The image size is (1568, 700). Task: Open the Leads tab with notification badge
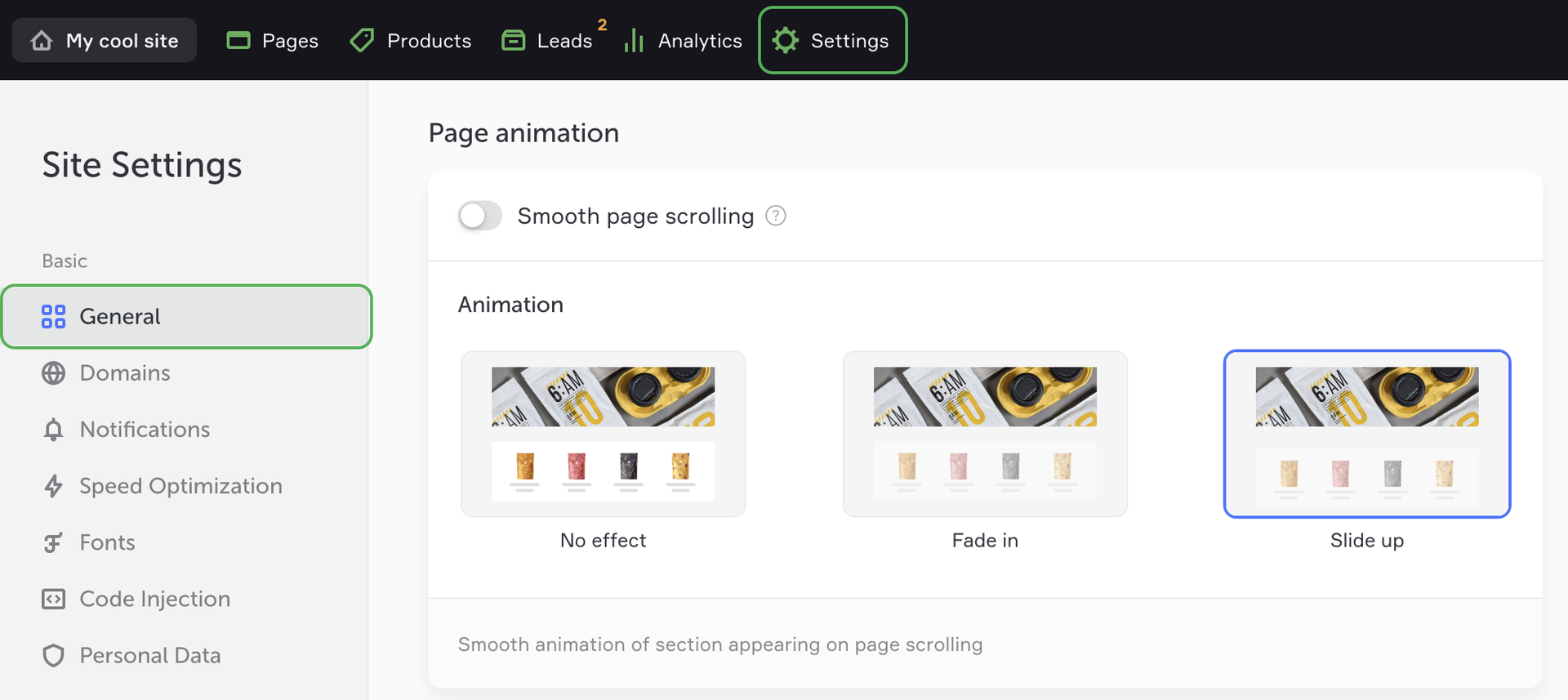(563, 41)
